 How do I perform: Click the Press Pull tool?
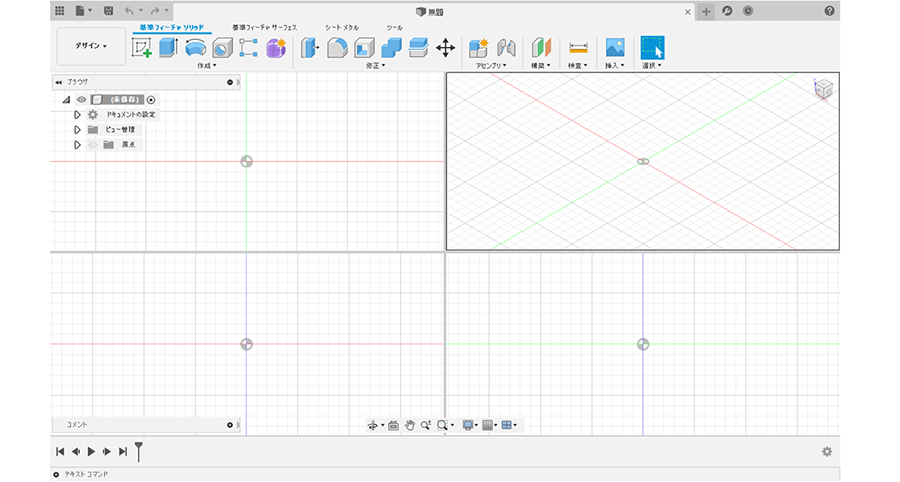309,47
